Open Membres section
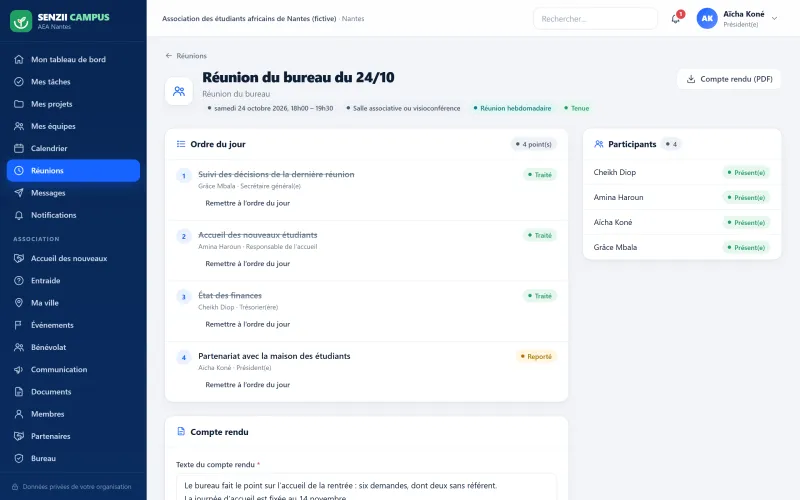The width and height of the screenshot is (800, 500). pyautogui.click(x=73, y=414)
